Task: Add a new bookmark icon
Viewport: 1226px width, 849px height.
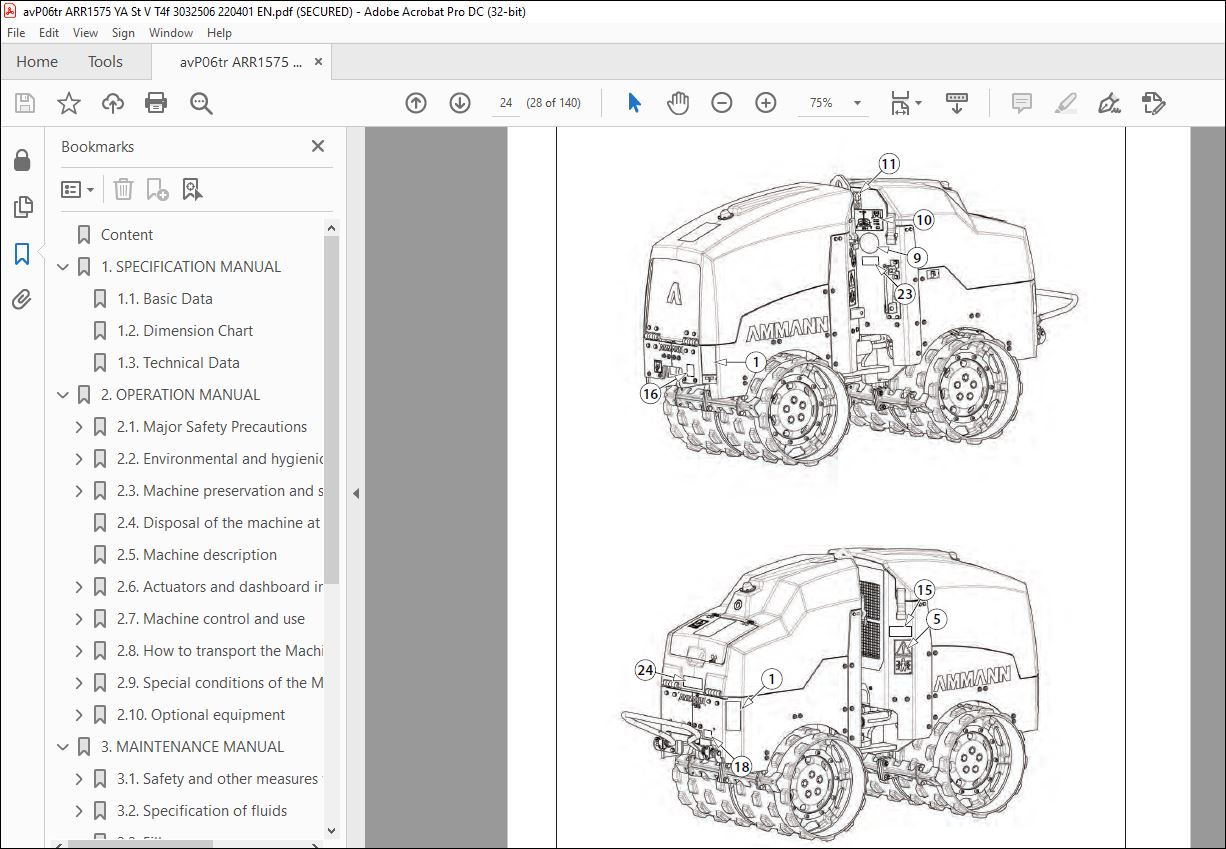Action: [x=157, y=189]
